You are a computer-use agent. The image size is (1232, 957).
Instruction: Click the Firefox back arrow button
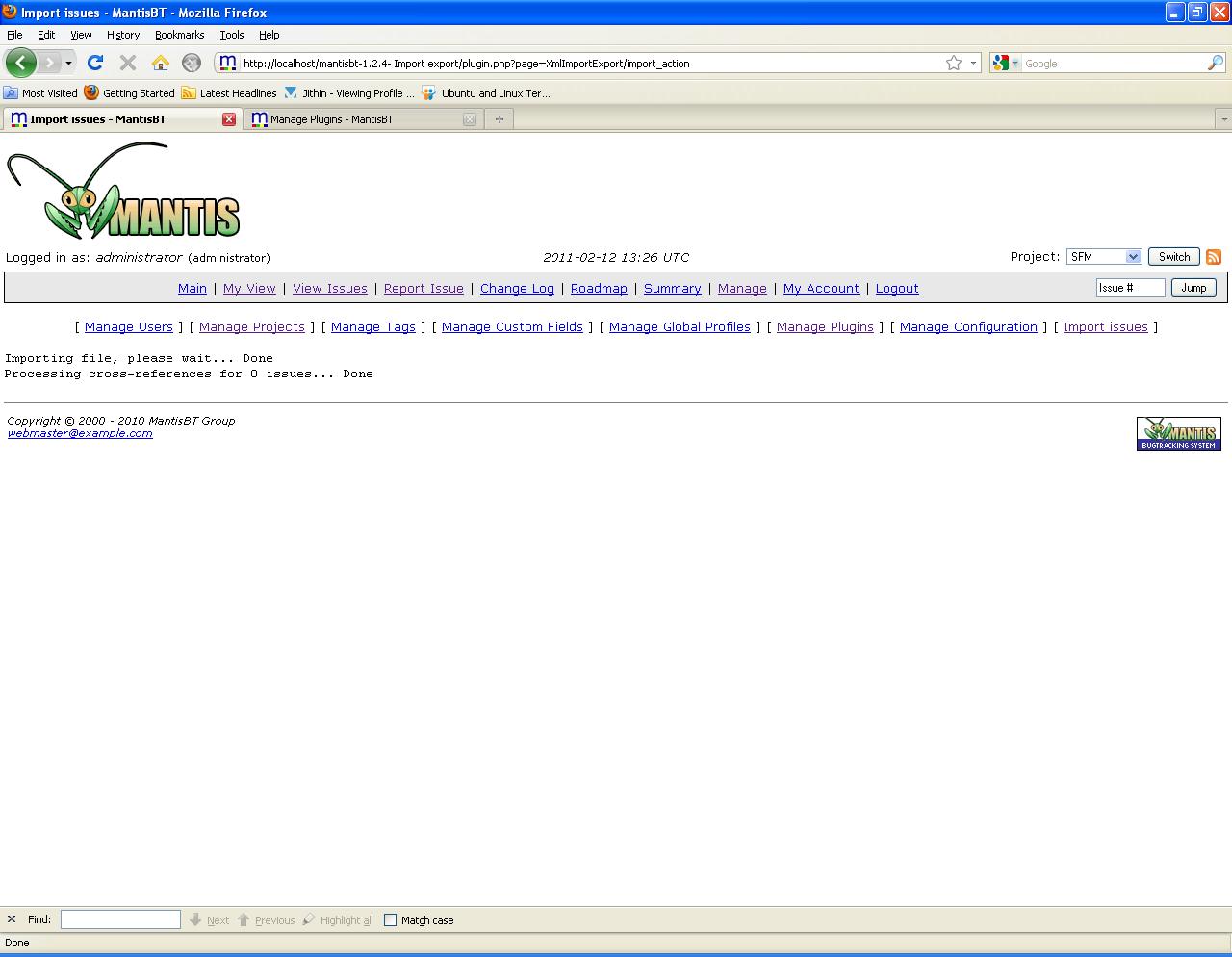coord(21,63)
